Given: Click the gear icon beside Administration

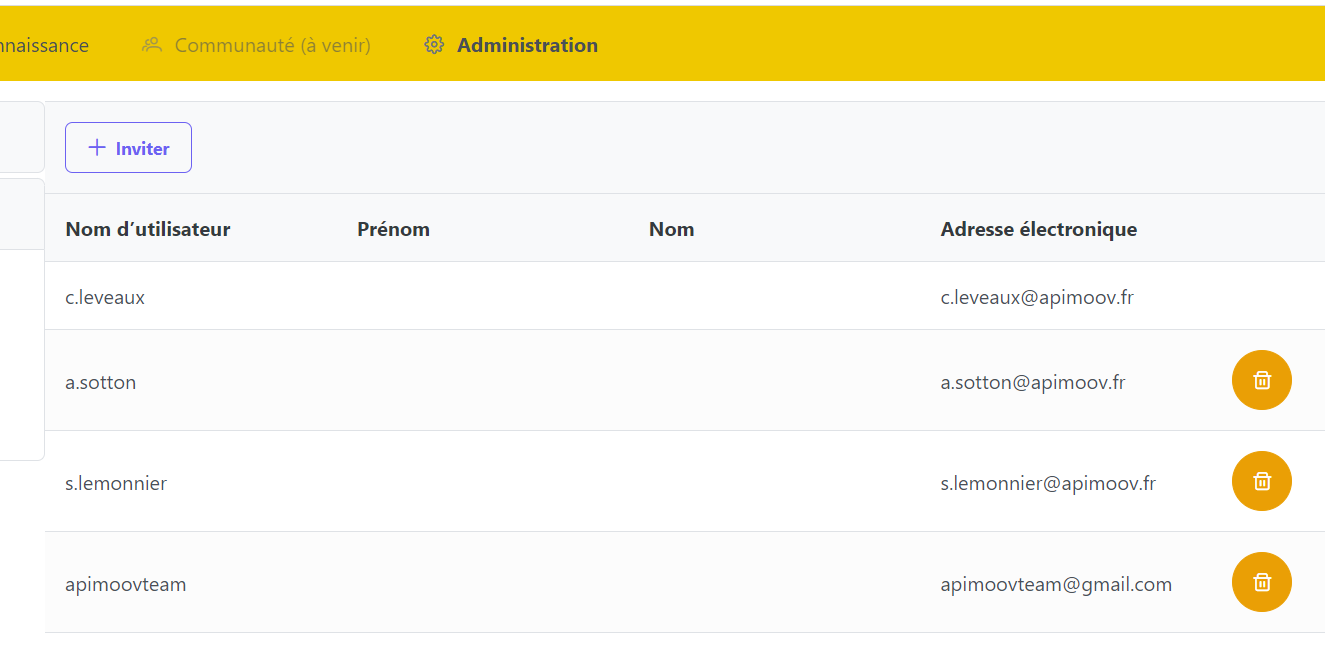Looking at the screenshot, I should pyautogui.click(x=434, y=45).
